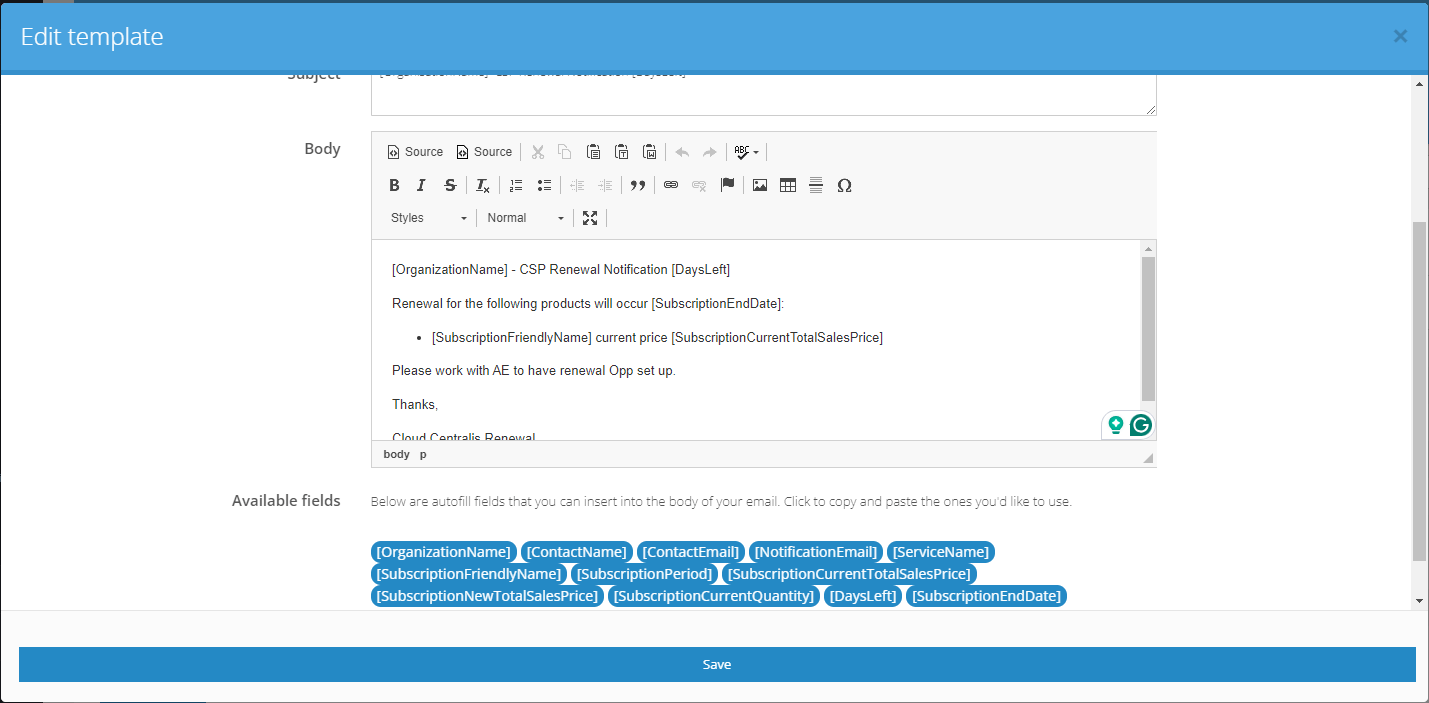Copy the [SubscriptionNewTotalSalesPrice] field tag

coord(488,596)
